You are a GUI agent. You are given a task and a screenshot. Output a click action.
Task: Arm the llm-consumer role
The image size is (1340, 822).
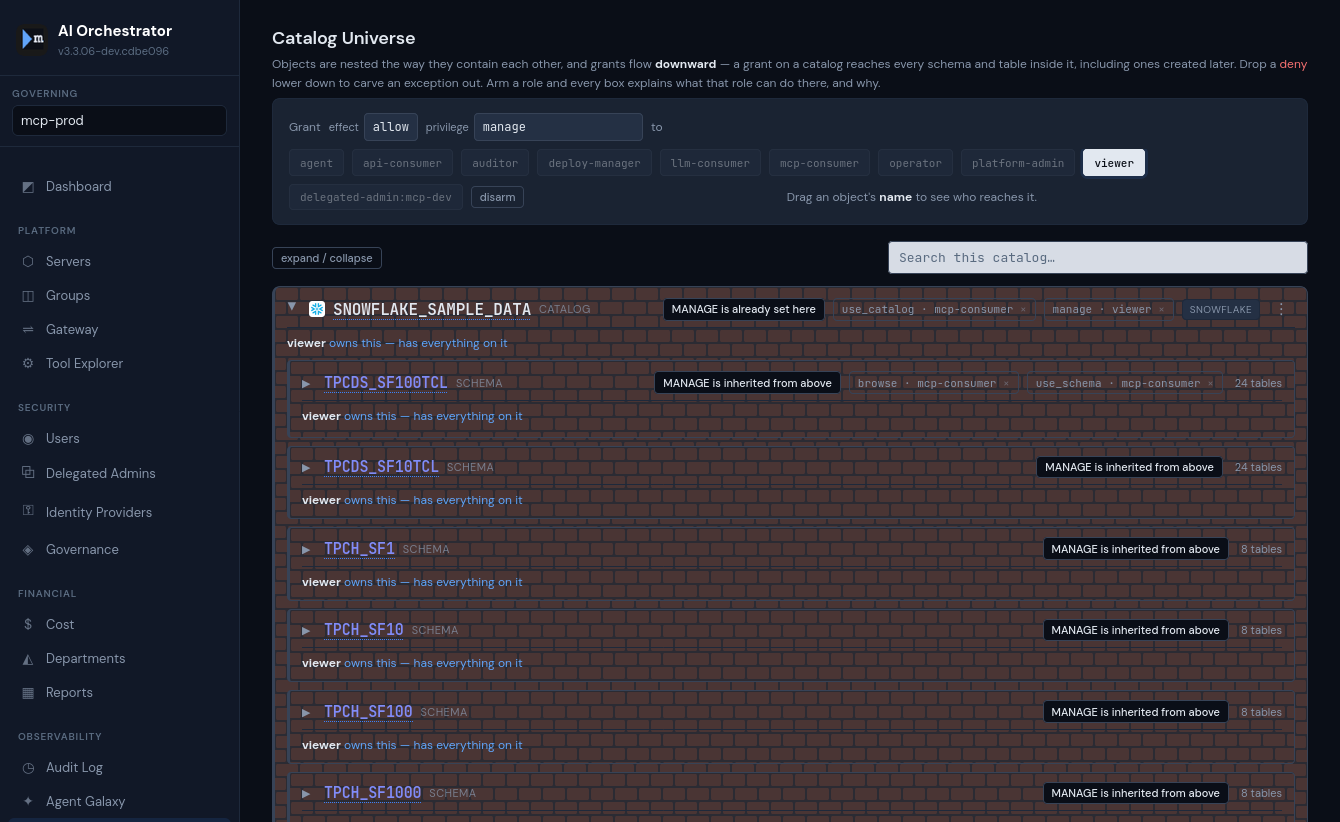[710, 163]
